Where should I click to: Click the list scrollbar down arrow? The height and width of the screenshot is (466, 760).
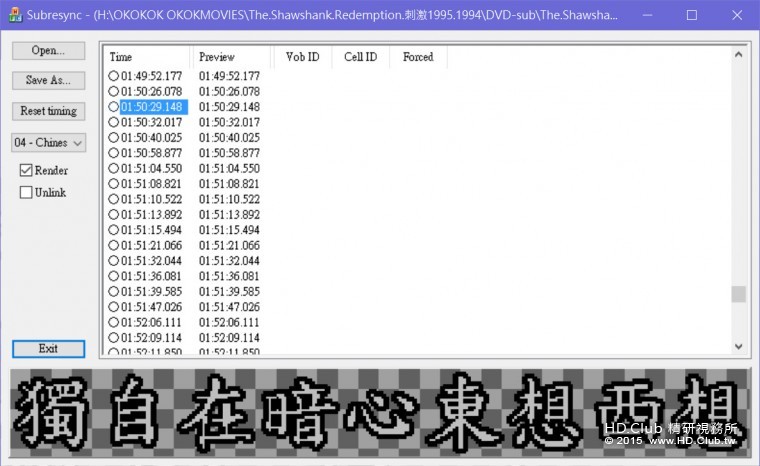click(x=738, y=346)
